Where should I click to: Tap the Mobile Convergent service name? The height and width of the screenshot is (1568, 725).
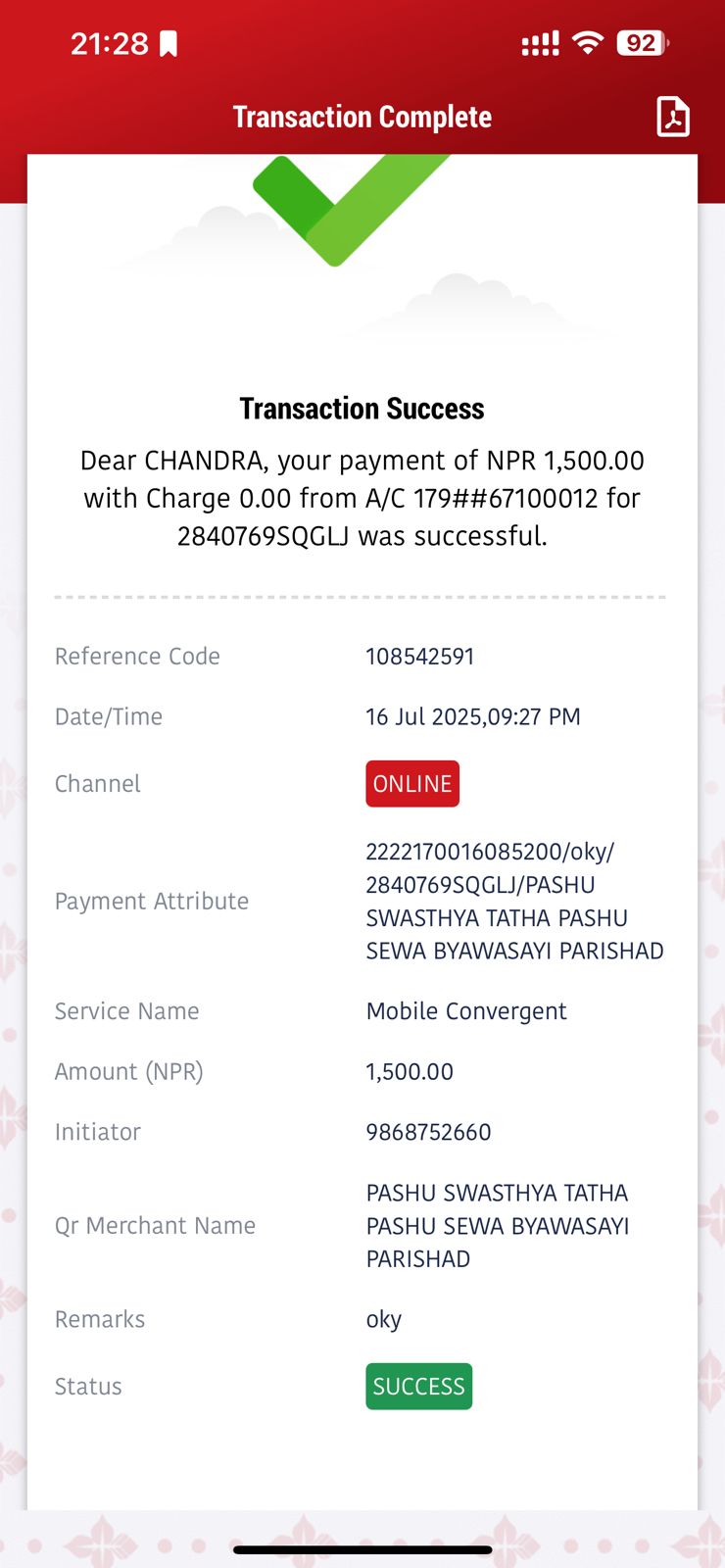466,1011
